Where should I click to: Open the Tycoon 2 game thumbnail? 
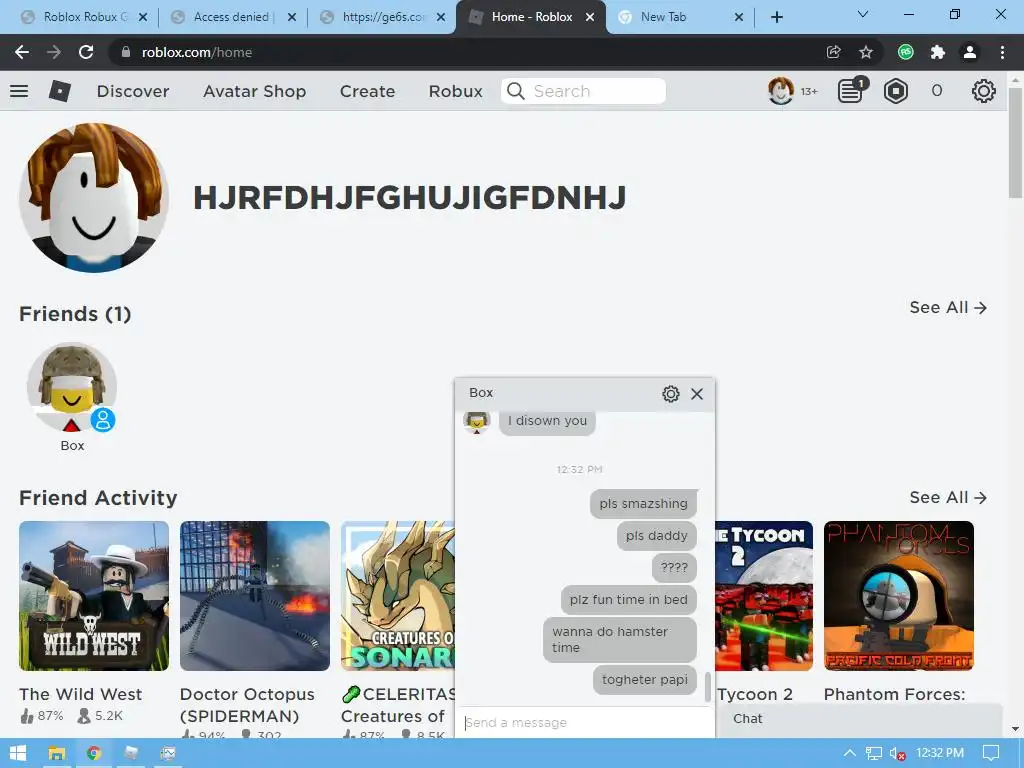coord(764,596)
